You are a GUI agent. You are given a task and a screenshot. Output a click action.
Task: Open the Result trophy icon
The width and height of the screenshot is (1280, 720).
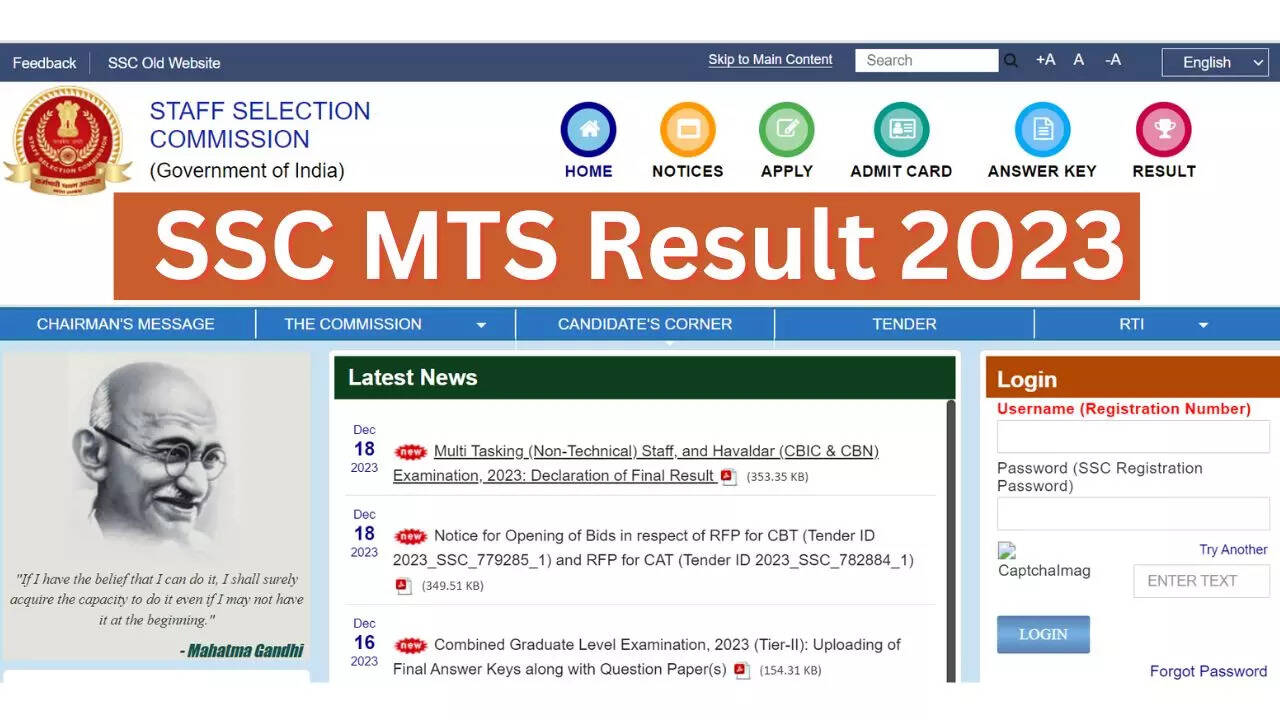pos(1163,130)
